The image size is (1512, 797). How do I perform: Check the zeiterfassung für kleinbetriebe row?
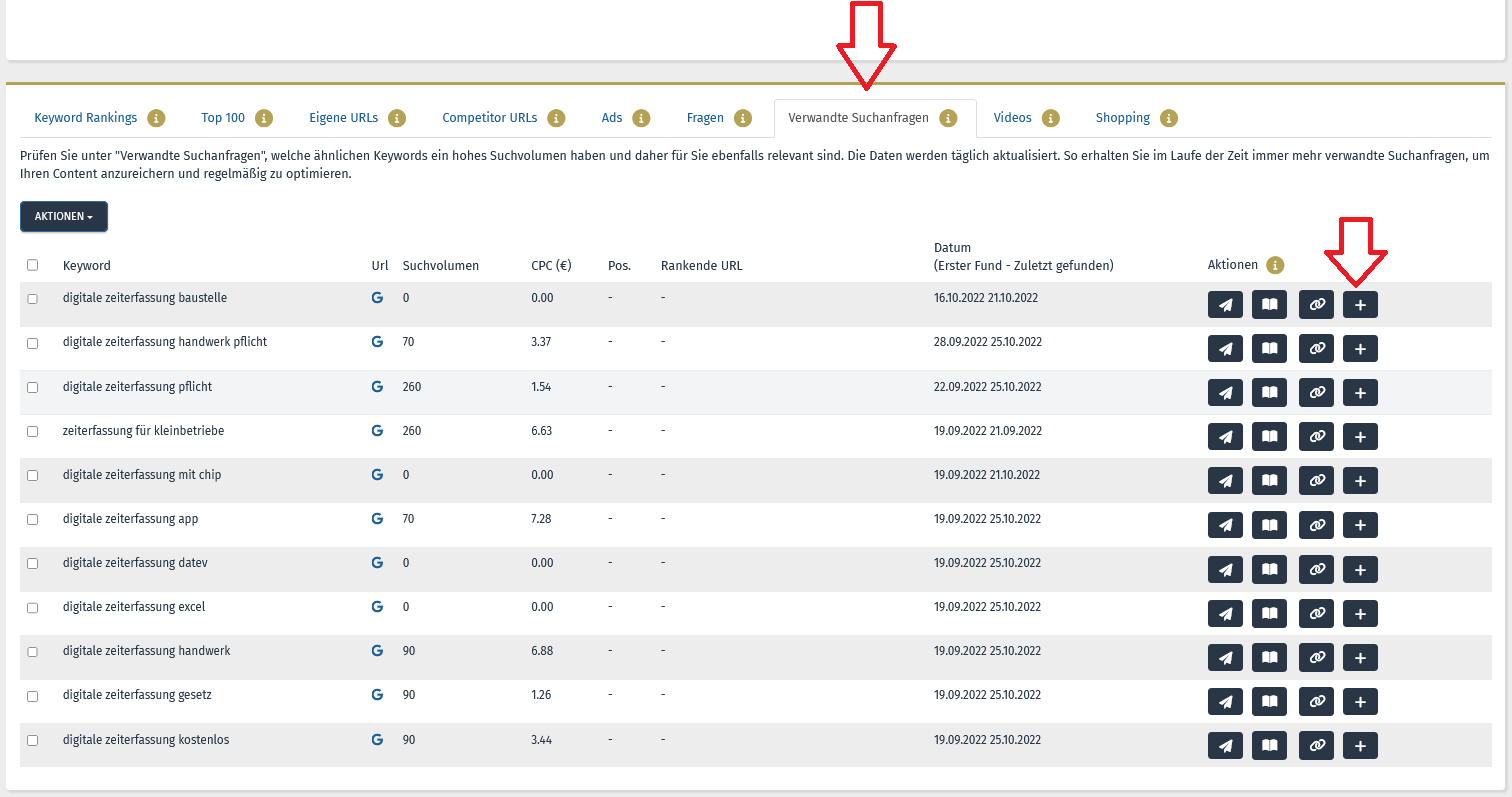[33, 431]
